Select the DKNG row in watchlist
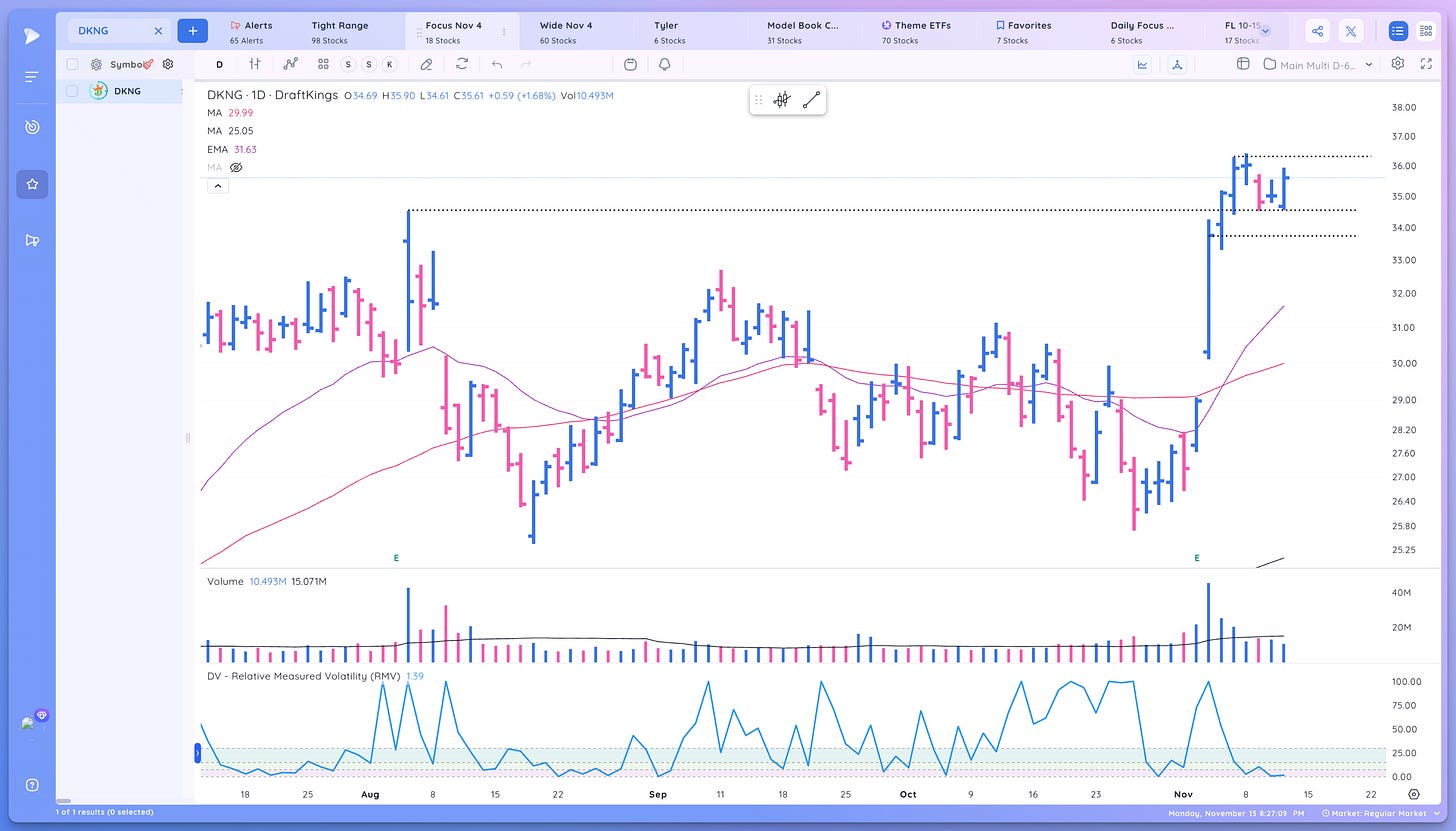This screenshot has width=1456, height=831. [120, 91]
